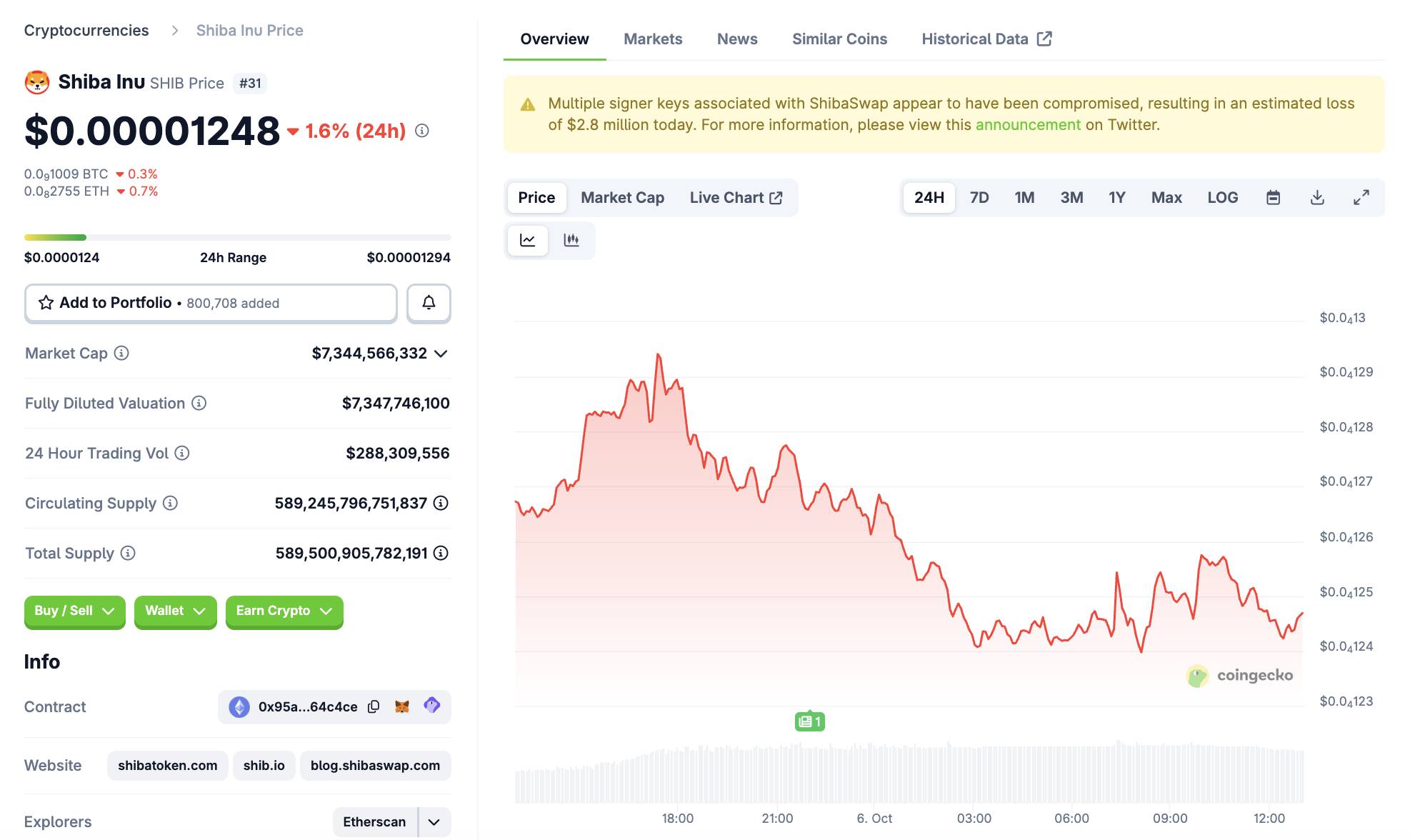Image resolution: width=1410 pixels, height=840 pixels.
Task: Click the 24h Range progress bar
Action: [237, 237]
